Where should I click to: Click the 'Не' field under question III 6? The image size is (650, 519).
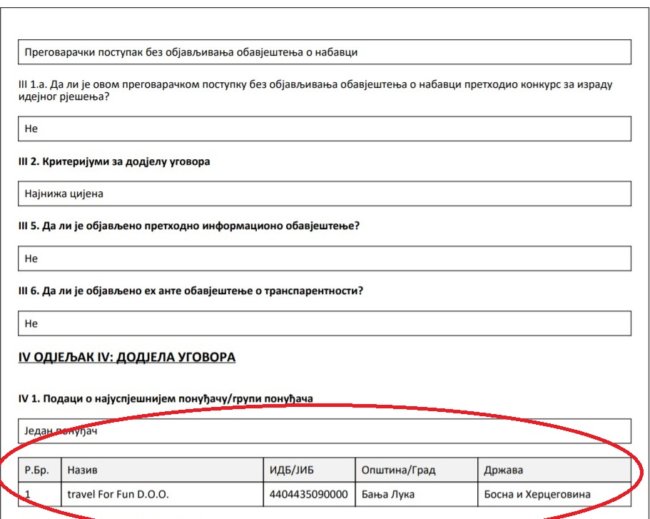(x=325, y=324)
